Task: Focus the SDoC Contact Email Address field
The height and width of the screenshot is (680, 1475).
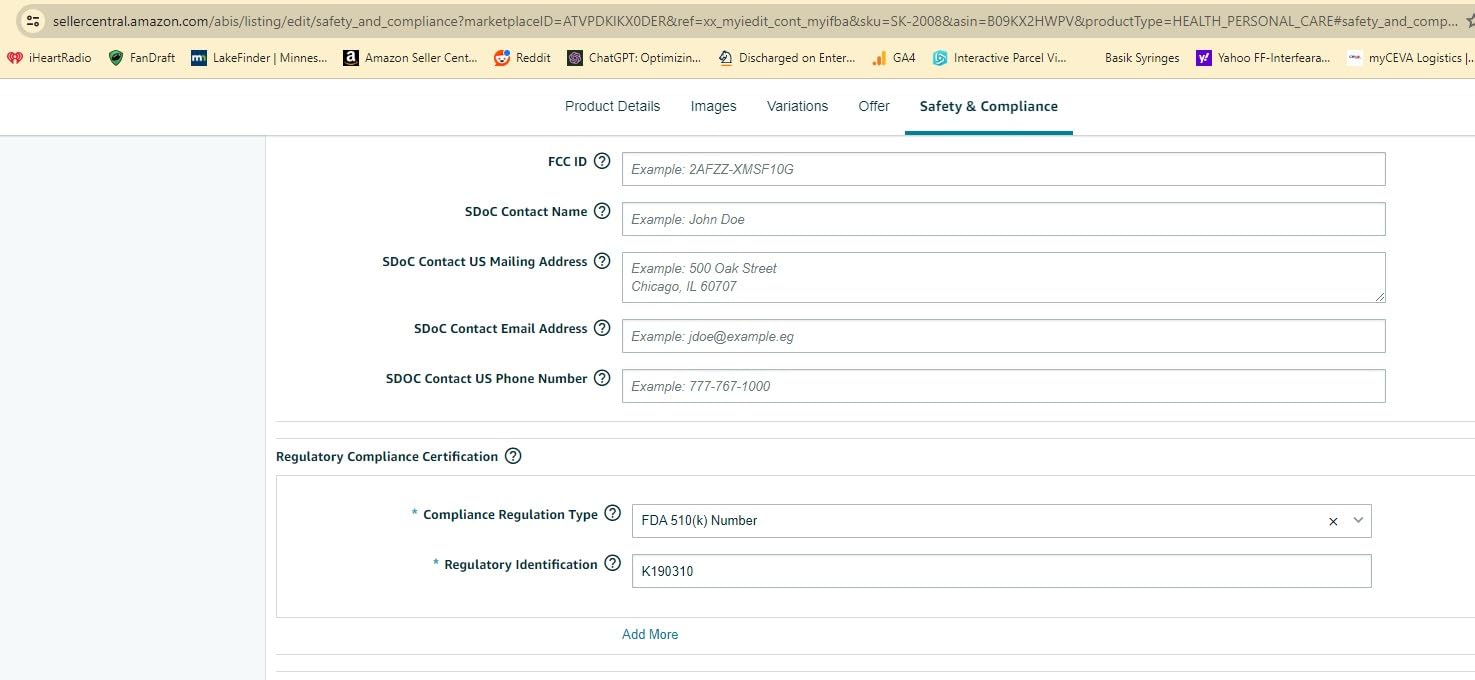Action: pos(1003,336)
